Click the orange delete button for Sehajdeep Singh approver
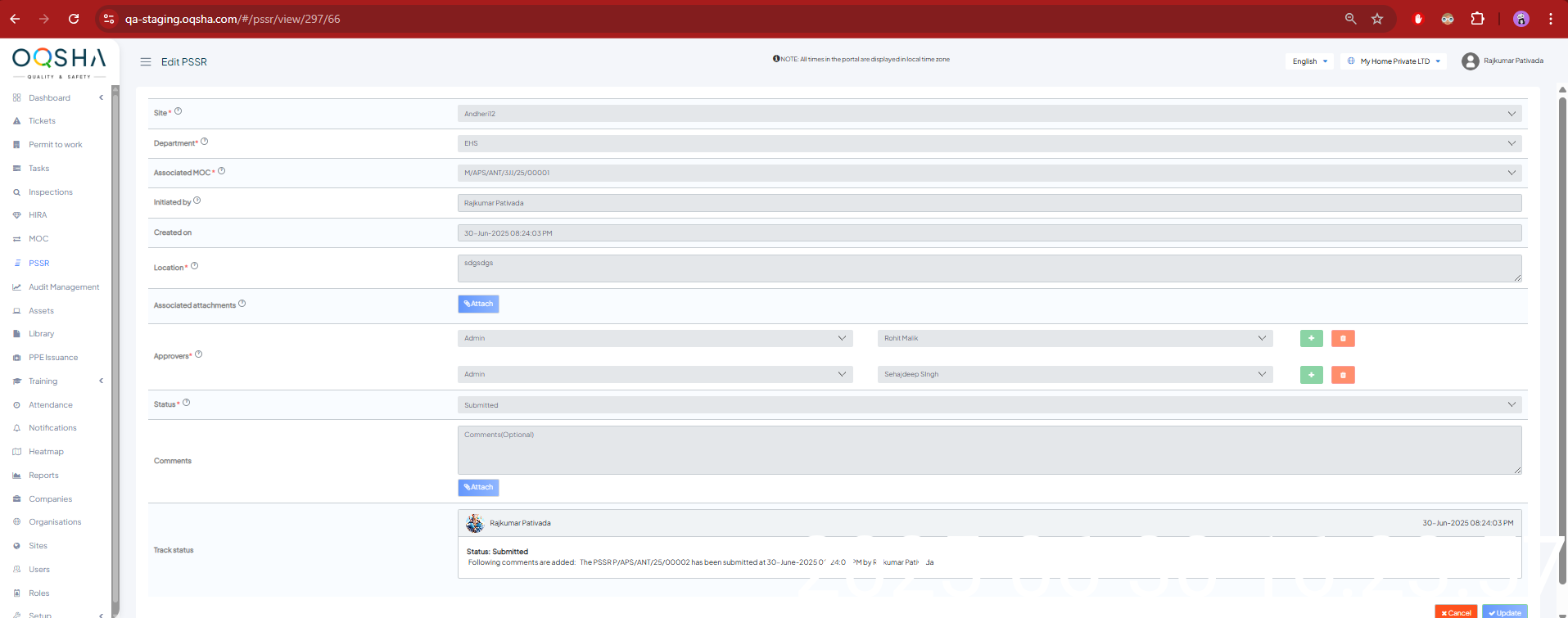 click(1343, 375)
